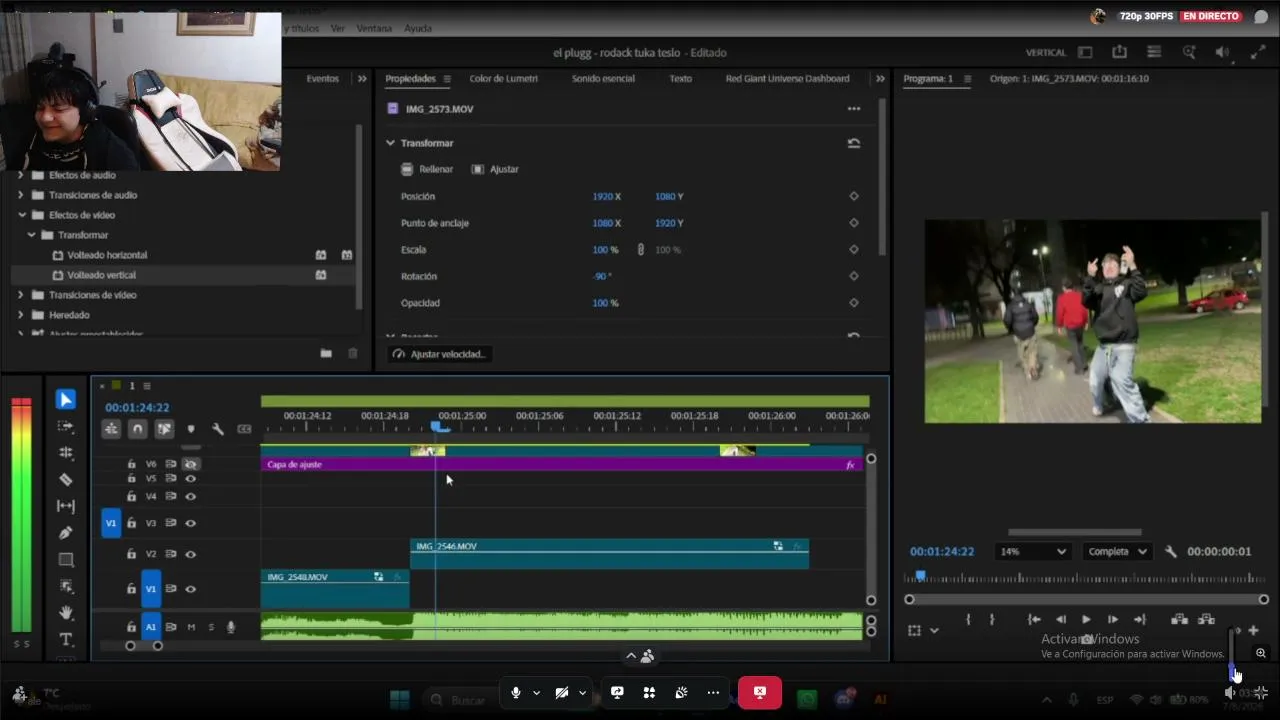Image resolution: width=1280 pixels, height=720 pixels.
Task: Mute the A1 audio track
Action: [x=191, y=627]
